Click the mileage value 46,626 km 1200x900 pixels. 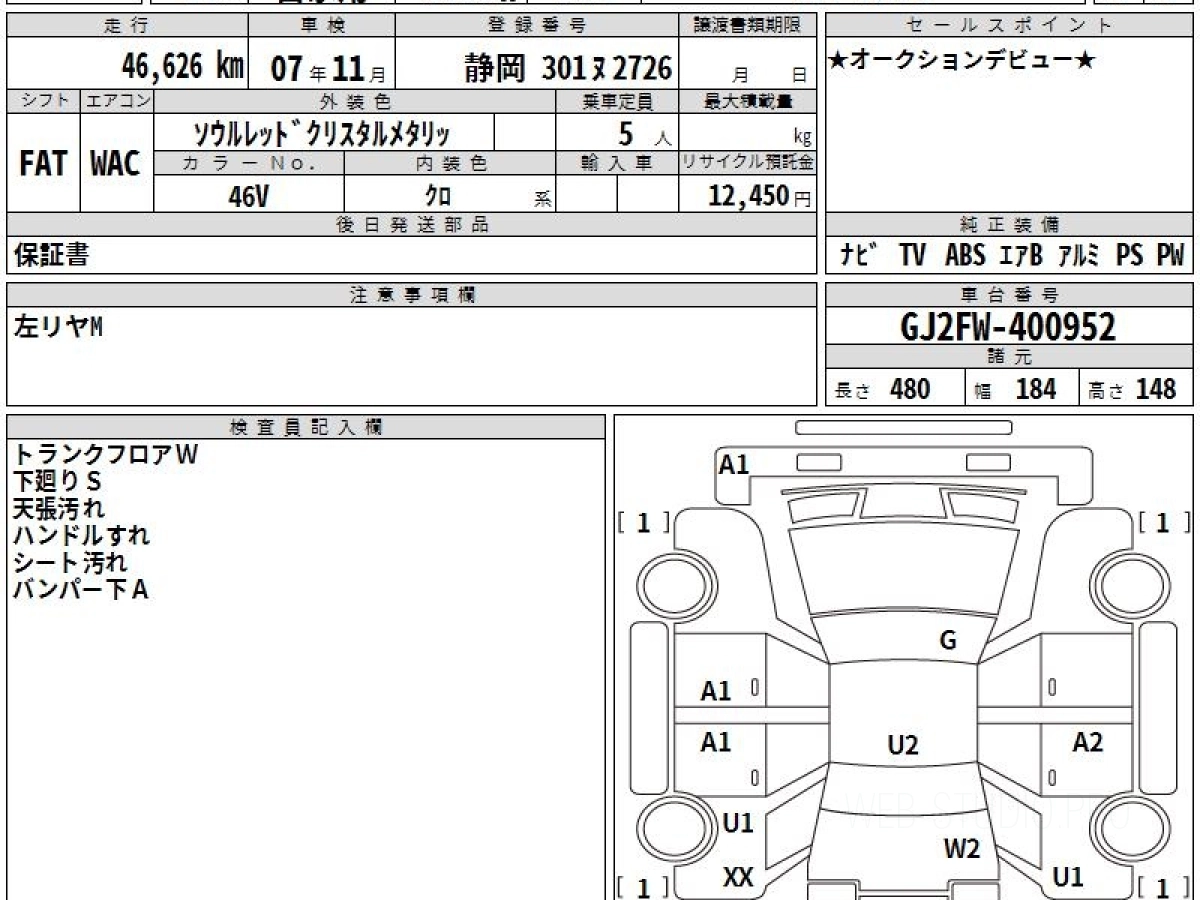pos(183,67)
